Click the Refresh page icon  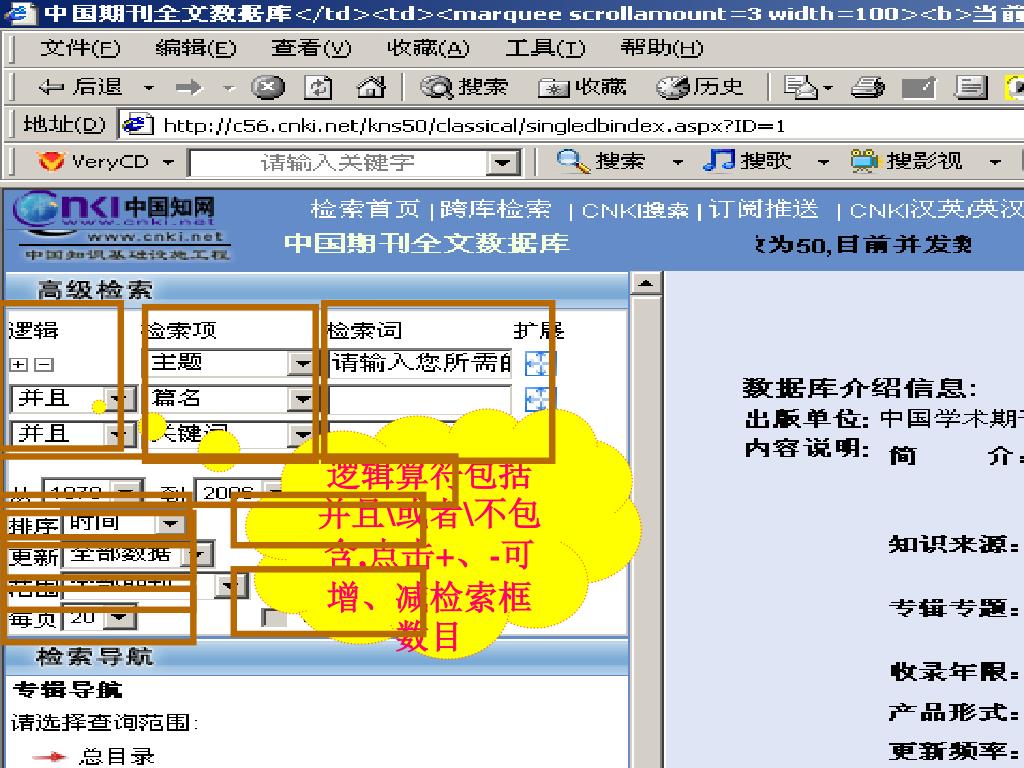coord(318,87)
